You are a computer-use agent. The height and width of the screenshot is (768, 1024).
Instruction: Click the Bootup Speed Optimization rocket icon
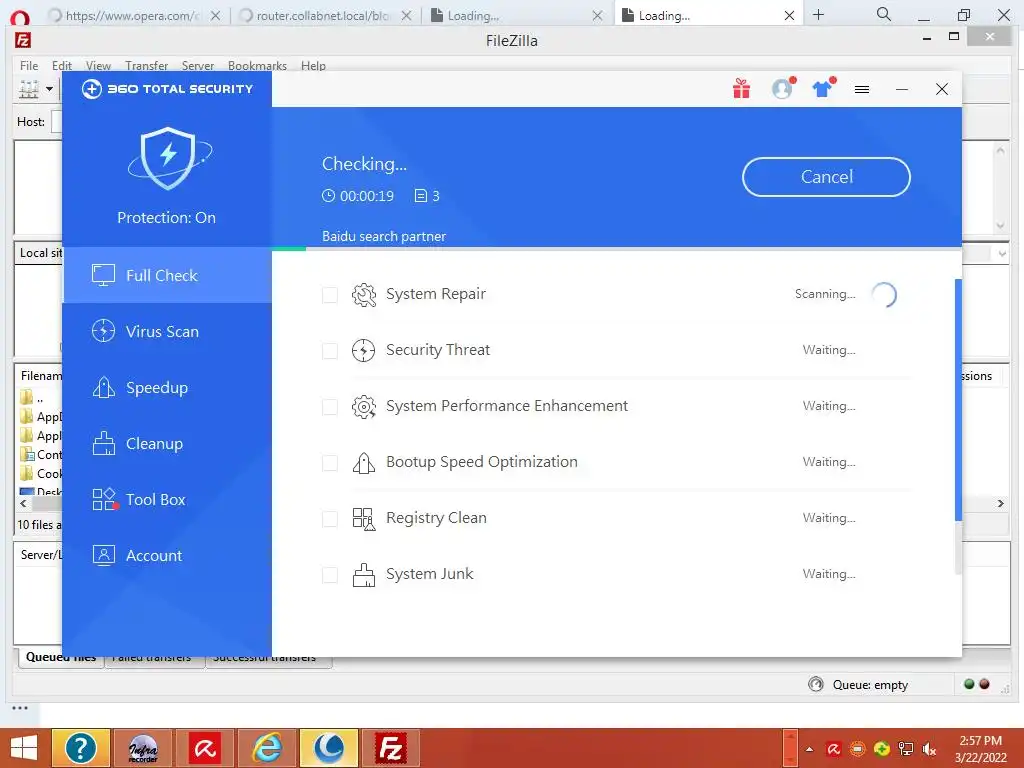[x=364, y=463]
